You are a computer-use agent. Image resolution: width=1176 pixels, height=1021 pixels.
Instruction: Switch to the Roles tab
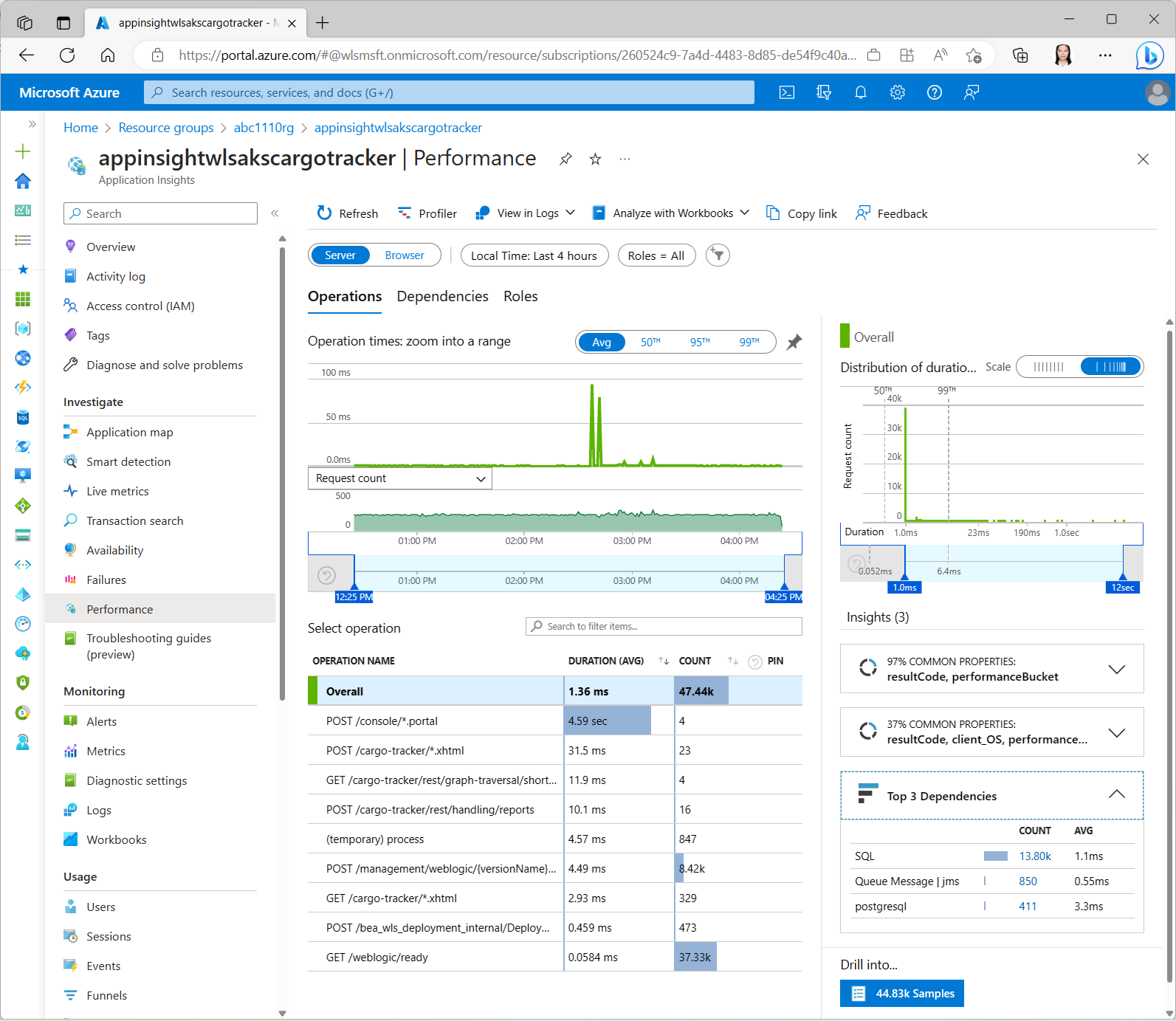pyautogui.click(x=520, y=296)
